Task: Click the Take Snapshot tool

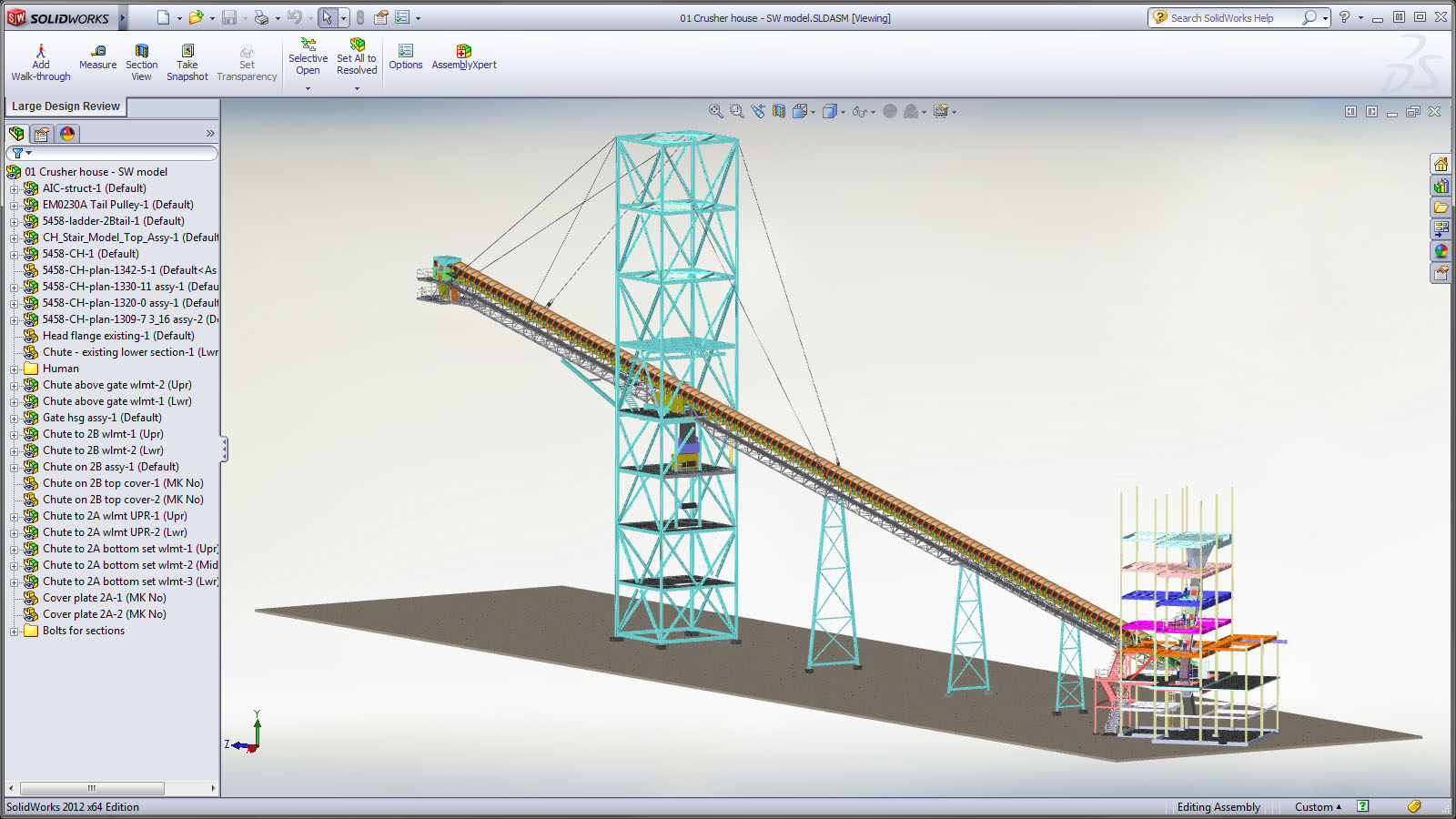Action: point(187,57)
